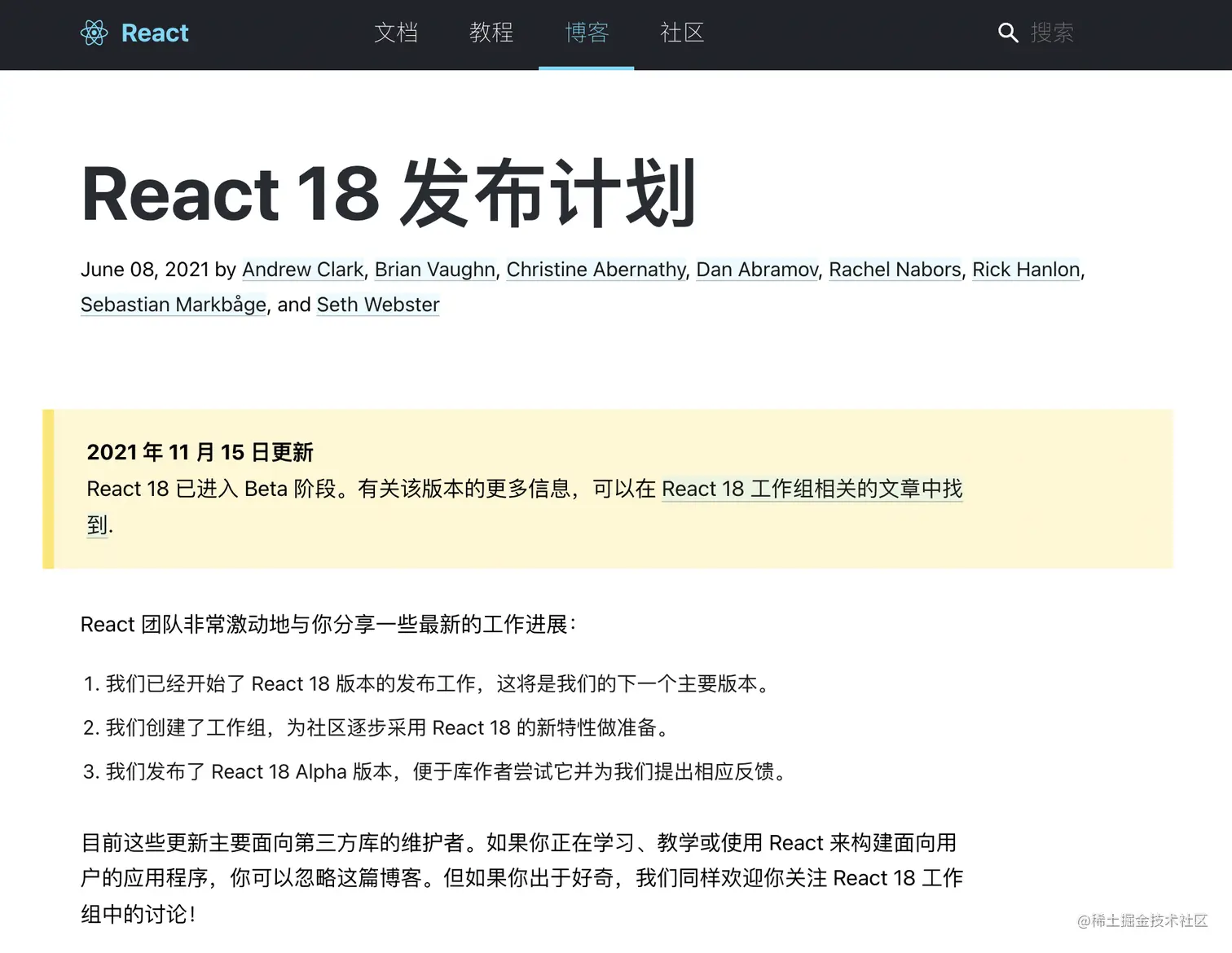Image resolution: width=1232 pixels, height=953 pixels.
Task: Open Brian Vaughn author link
Action: pos(435,270)
